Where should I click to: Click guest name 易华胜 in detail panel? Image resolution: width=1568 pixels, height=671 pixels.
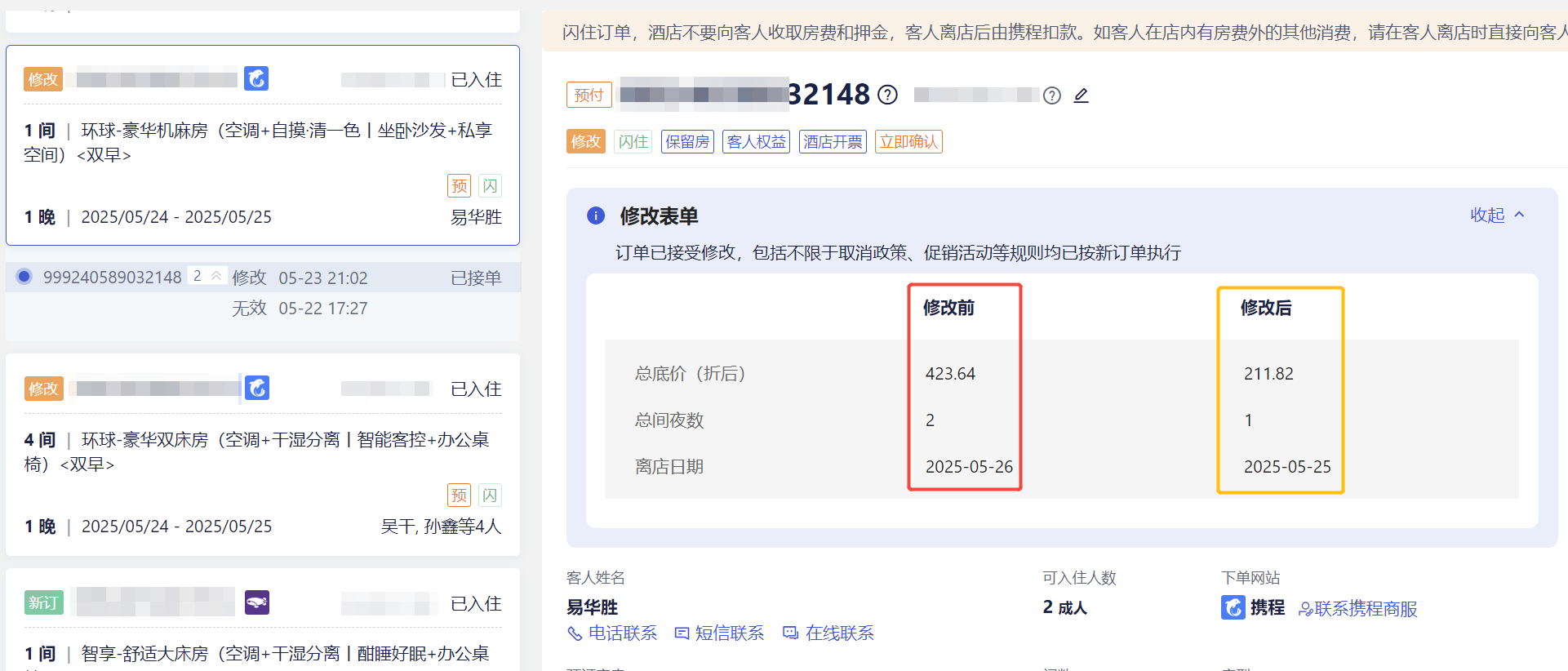pos(593,607)
